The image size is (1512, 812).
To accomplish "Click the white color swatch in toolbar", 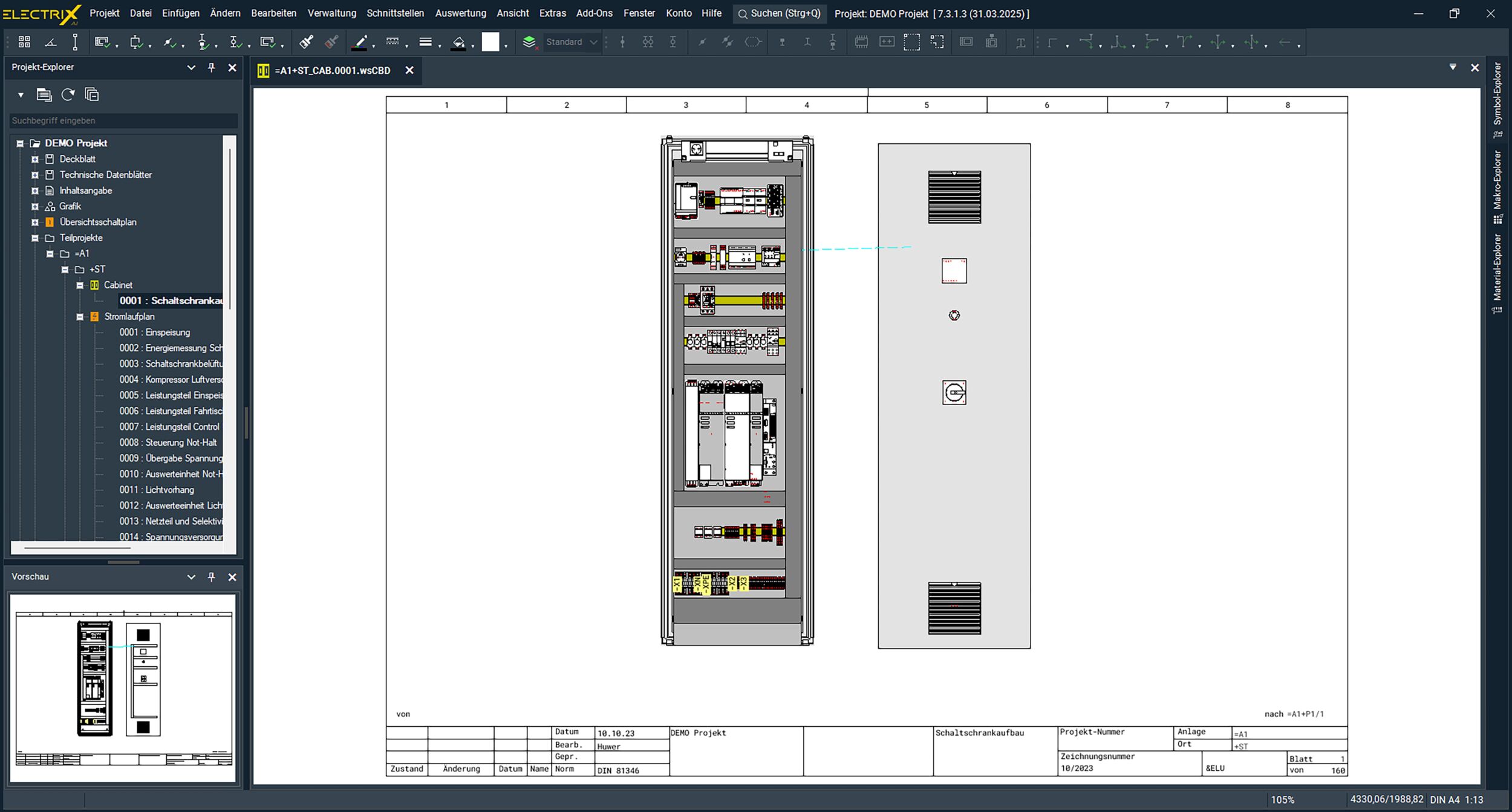I will point(490,42).
